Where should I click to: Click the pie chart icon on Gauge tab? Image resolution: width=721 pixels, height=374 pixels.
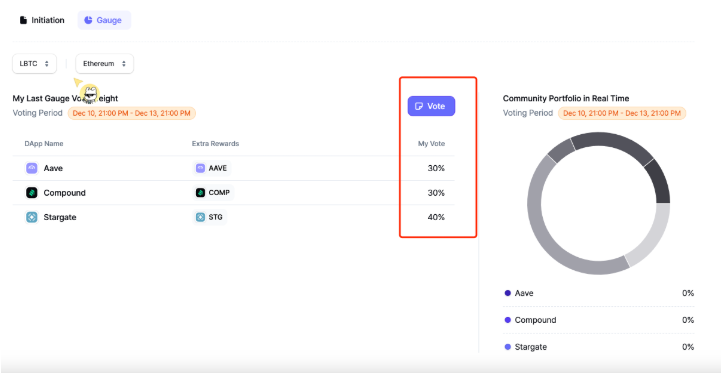tap(88, 20)
